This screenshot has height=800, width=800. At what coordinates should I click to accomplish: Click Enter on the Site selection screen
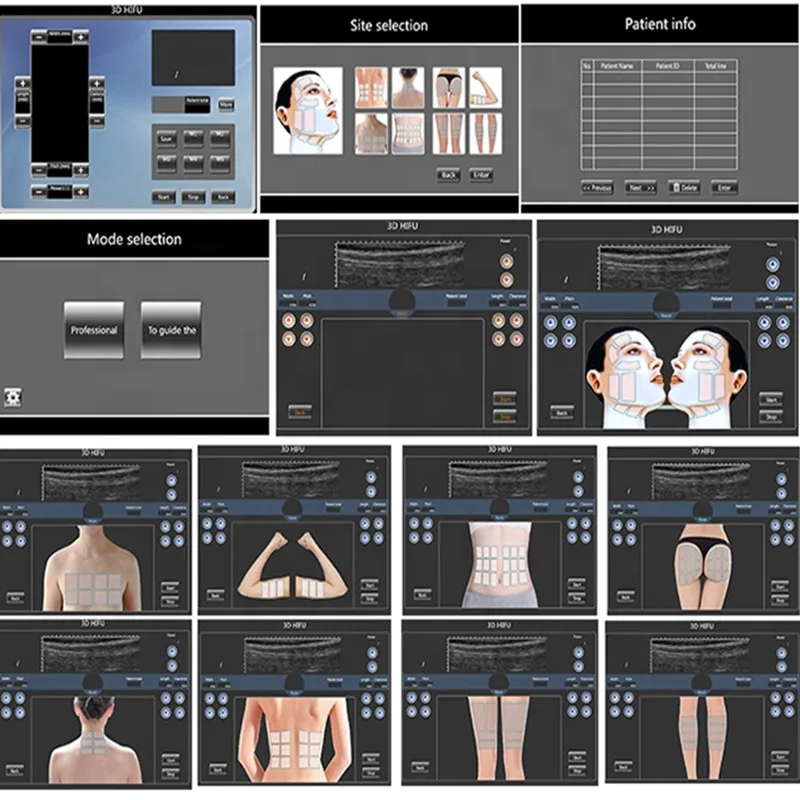coord(481,175)
